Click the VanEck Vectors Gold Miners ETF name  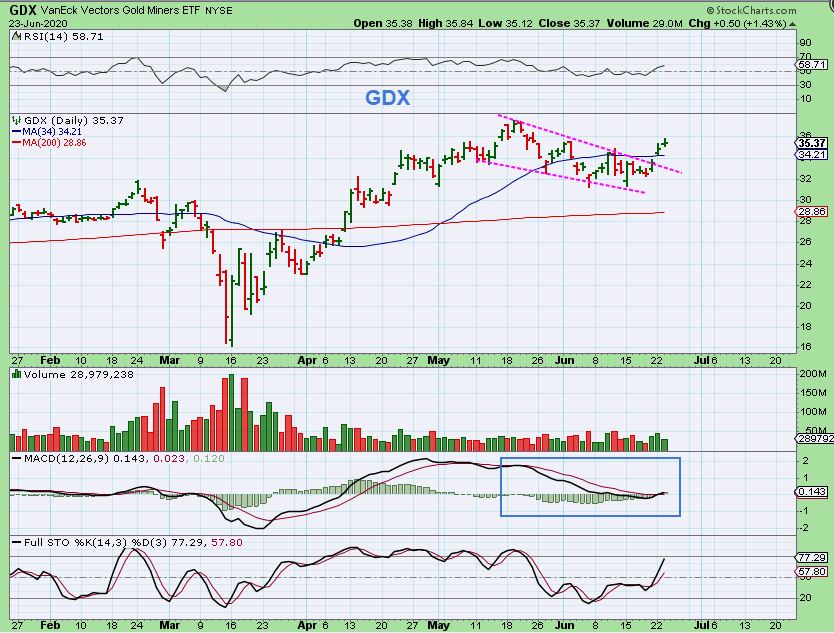tap(122, 10)
